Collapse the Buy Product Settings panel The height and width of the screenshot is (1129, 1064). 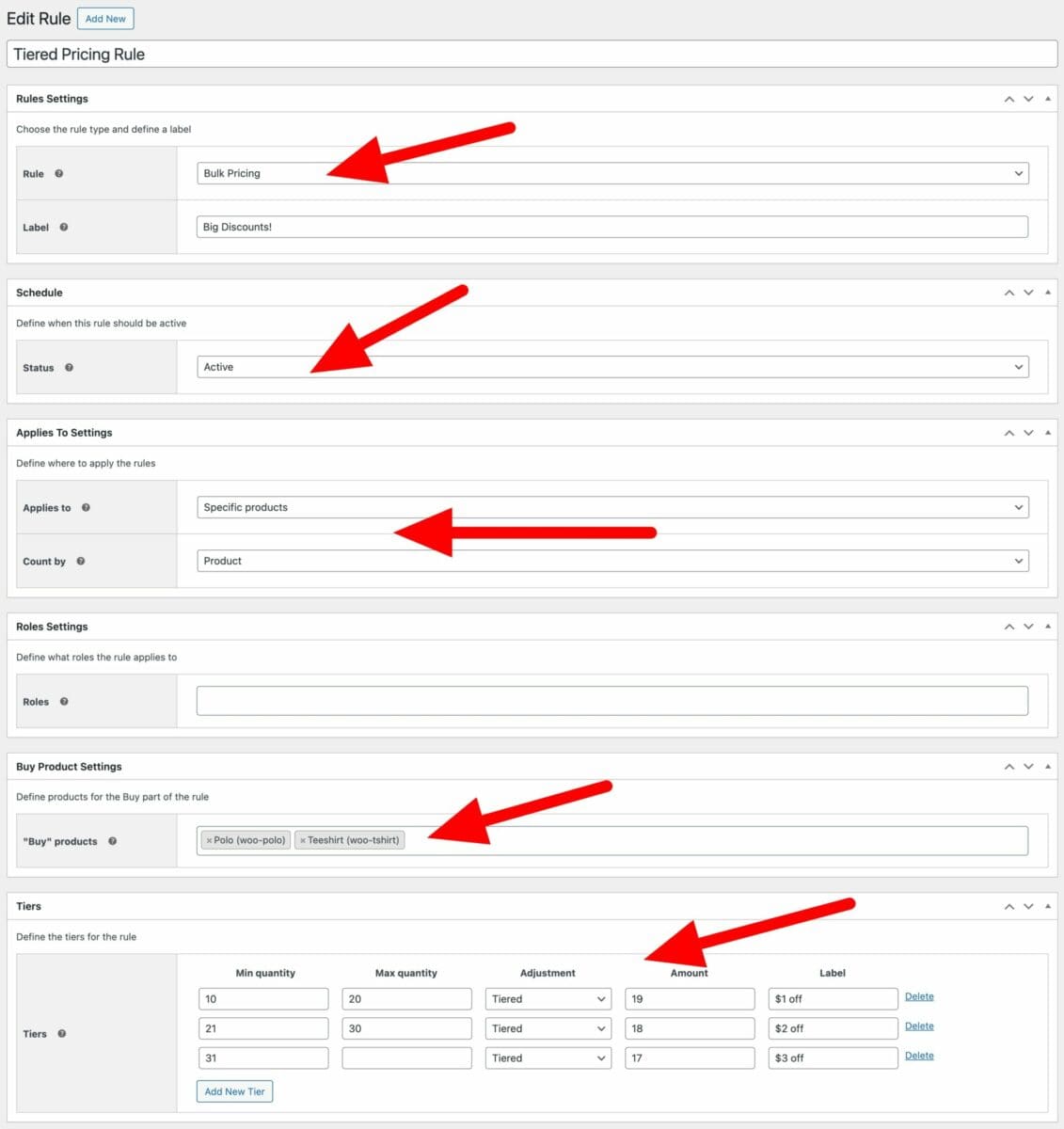pos(1048,767)
